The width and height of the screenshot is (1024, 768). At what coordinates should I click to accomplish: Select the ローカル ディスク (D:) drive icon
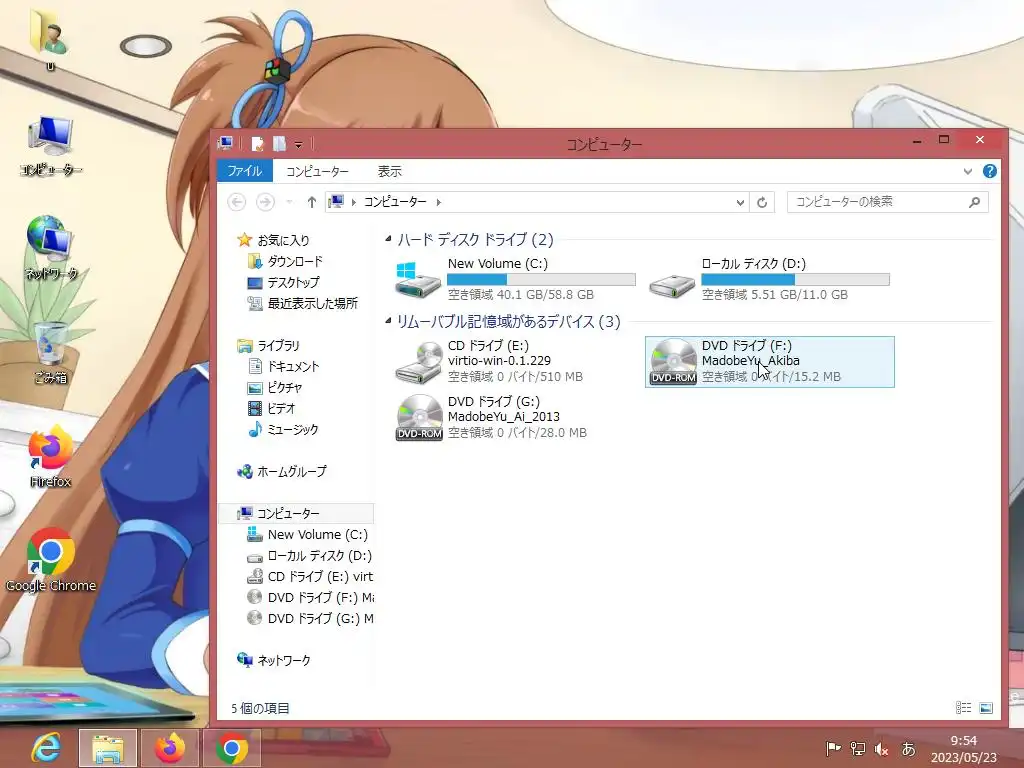click(671, 285)
